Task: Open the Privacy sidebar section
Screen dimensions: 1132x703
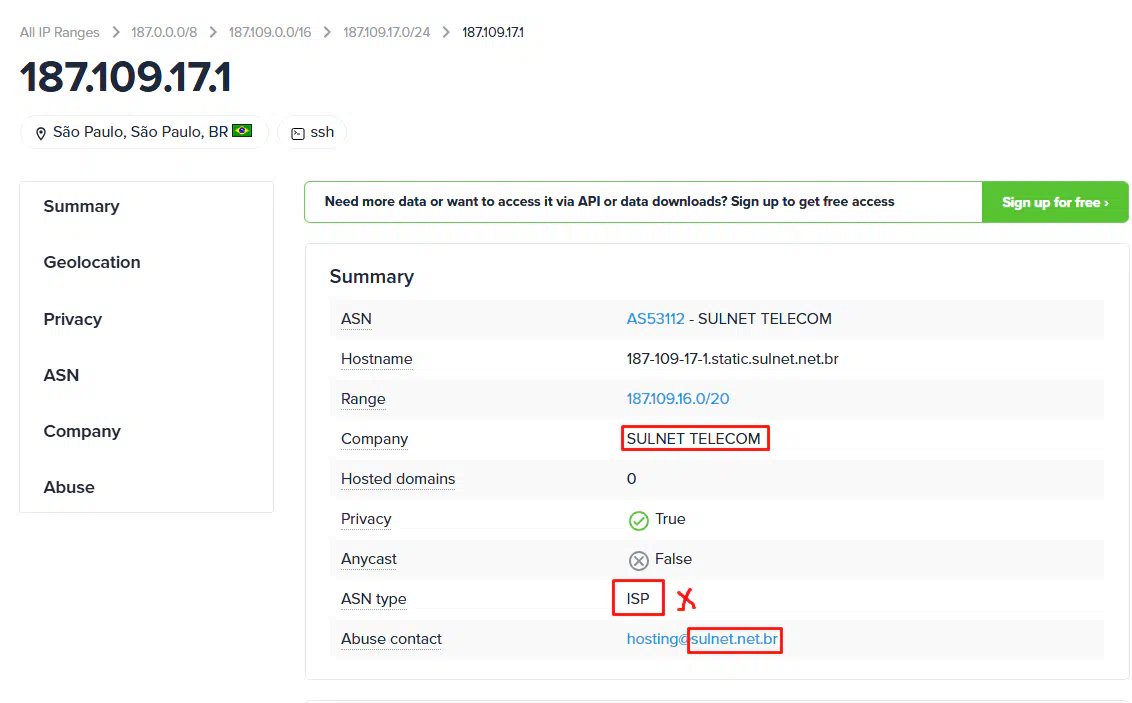Action: click(72, 319)
